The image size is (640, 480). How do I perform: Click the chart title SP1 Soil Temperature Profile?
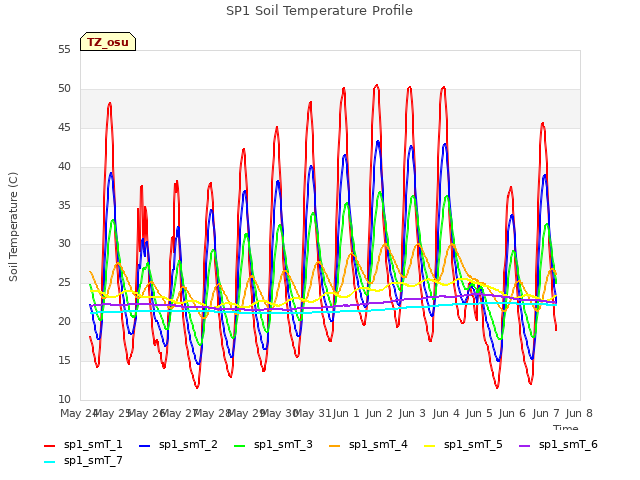[x=320, y=11]
